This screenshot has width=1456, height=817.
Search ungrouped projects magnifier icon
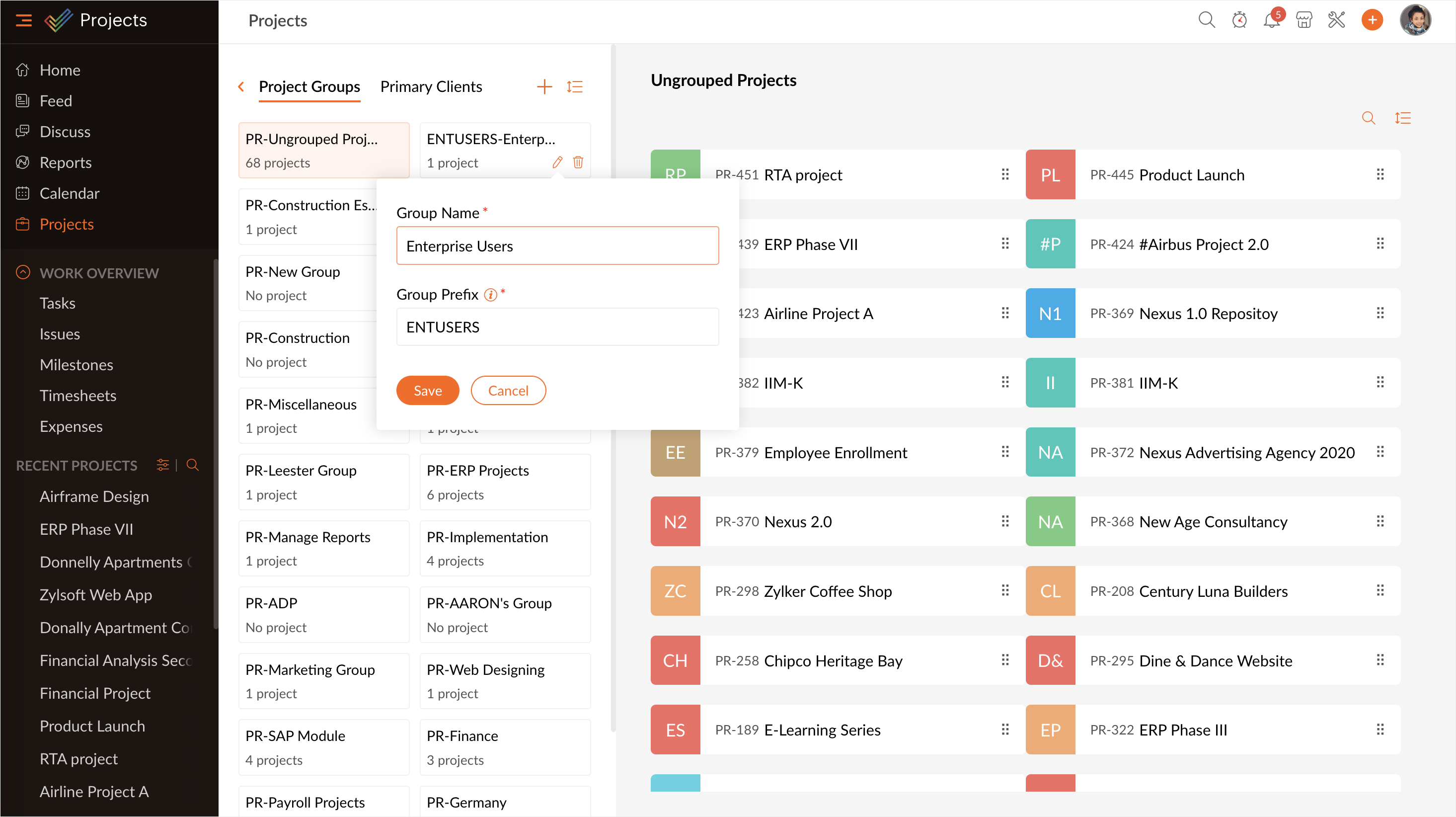tap(1368, 118)
